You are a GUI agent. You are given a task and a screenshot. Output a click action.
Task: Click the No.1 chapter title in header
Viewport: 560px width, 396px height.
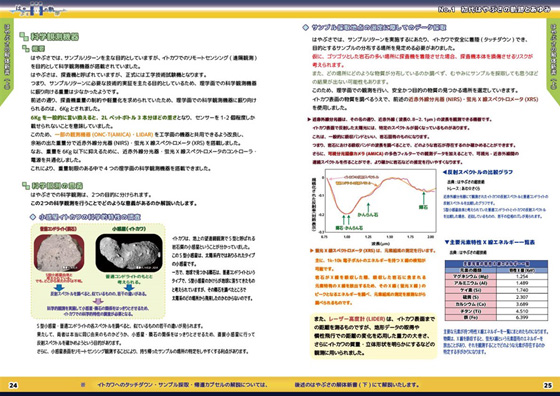495,9
